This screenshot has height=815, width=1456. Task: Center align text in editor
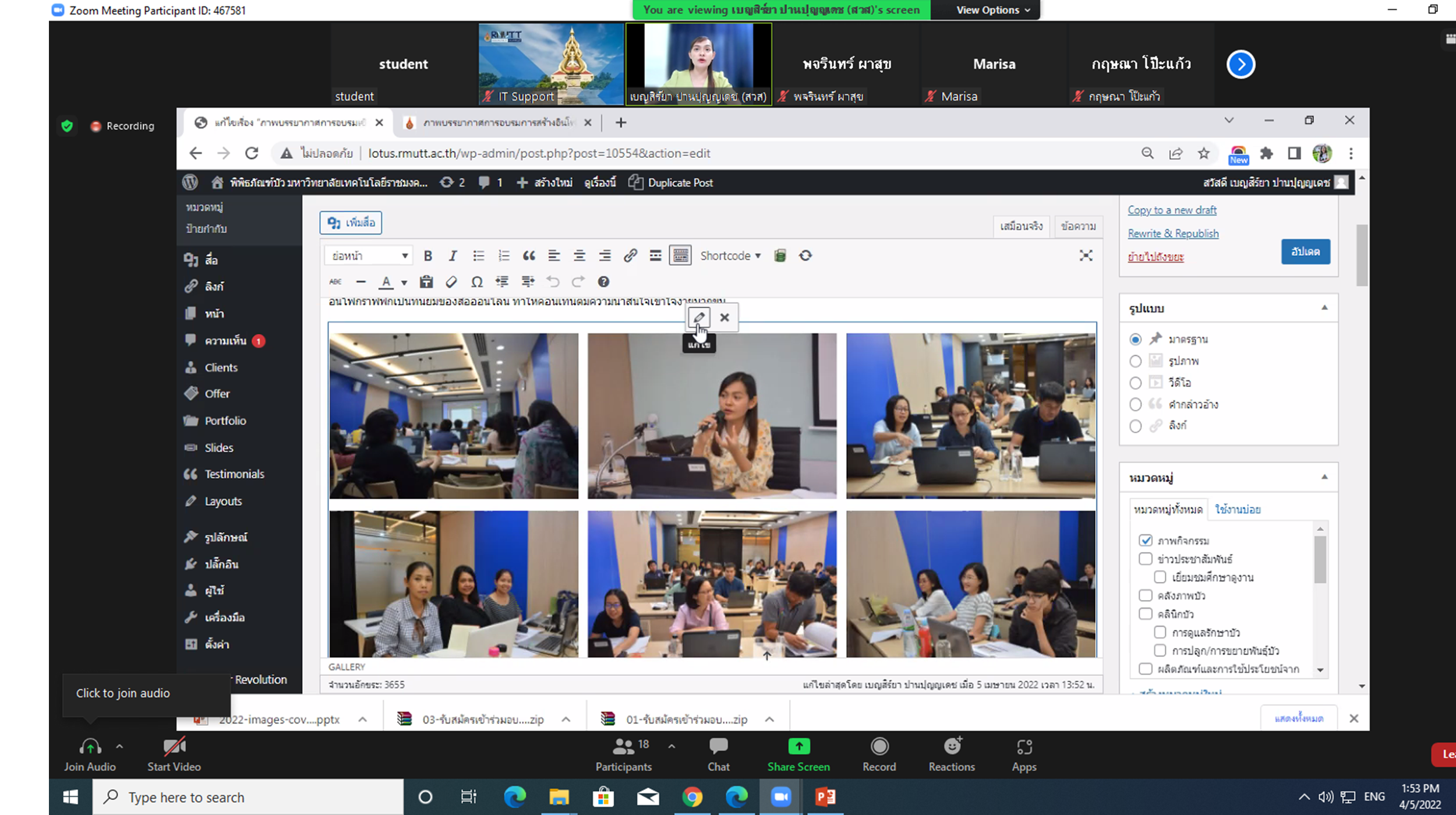click(x=579, y=256)
